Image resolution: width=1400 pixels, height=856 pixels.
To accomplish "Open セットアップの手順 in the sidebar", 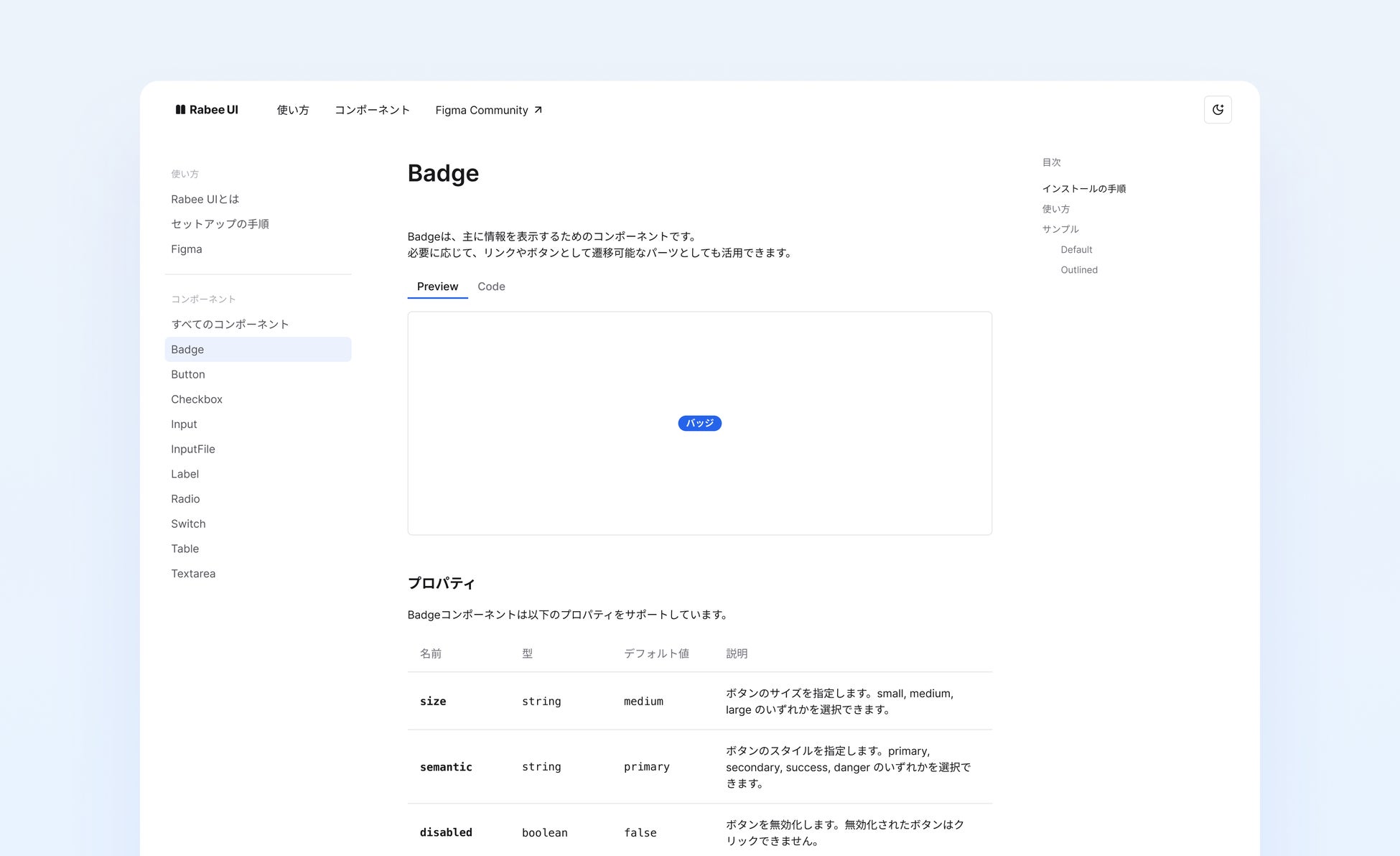I will 220,224.
